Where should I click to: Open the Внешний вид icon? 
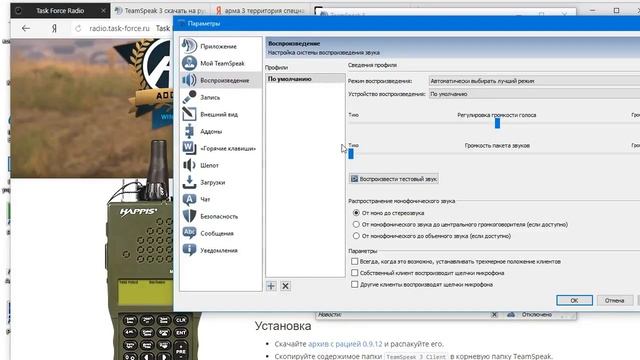(x=189, y=114)
